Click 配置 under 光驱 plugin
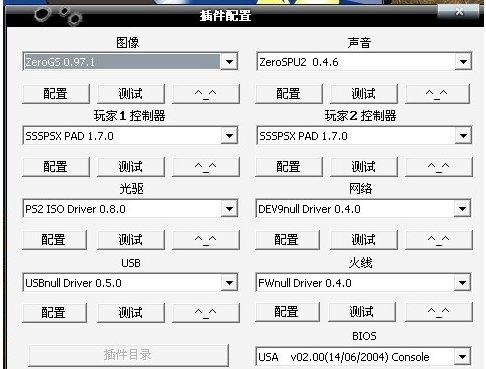486x369 pixels. (x=54, y=240)
